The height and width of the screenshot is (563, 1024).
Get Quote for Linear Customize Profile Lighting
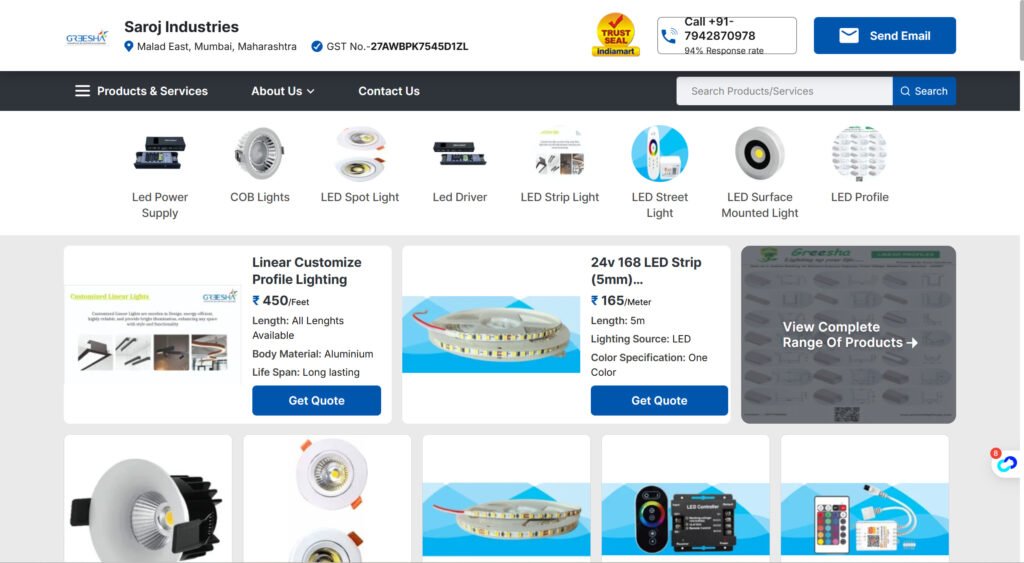316,400
